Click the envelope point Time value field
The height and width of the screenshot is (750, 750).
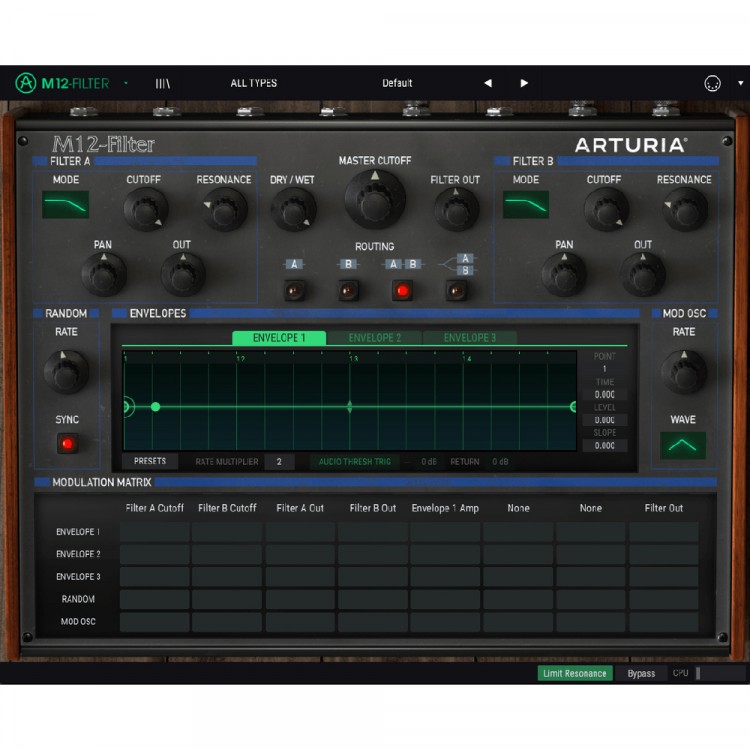605,395
